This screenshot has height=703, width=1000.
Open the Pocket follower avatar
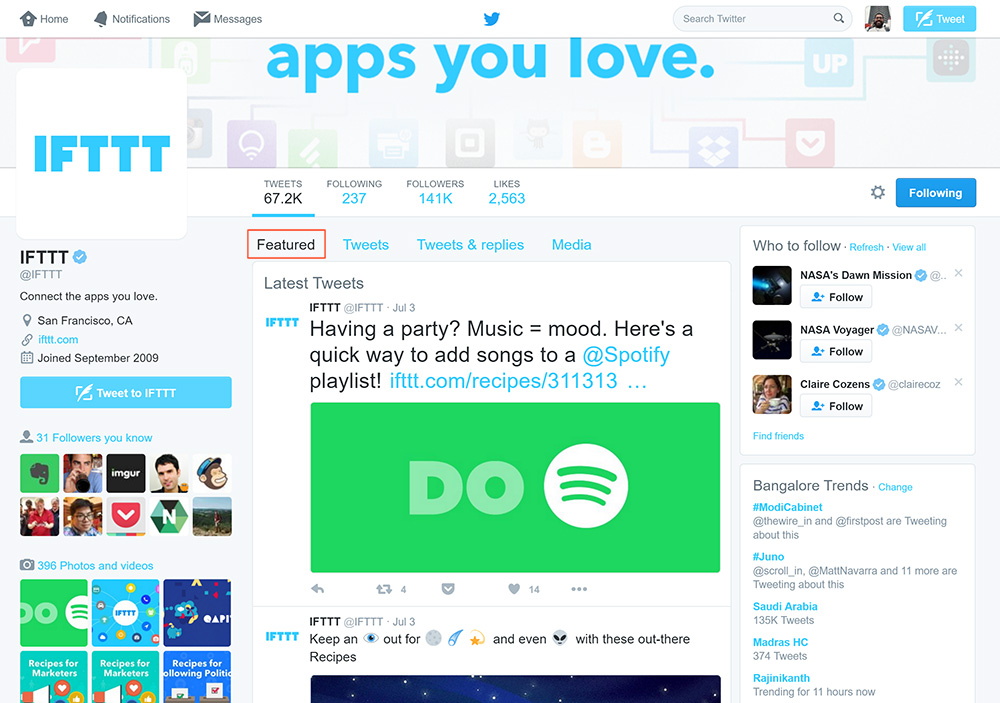click(126, 516)
